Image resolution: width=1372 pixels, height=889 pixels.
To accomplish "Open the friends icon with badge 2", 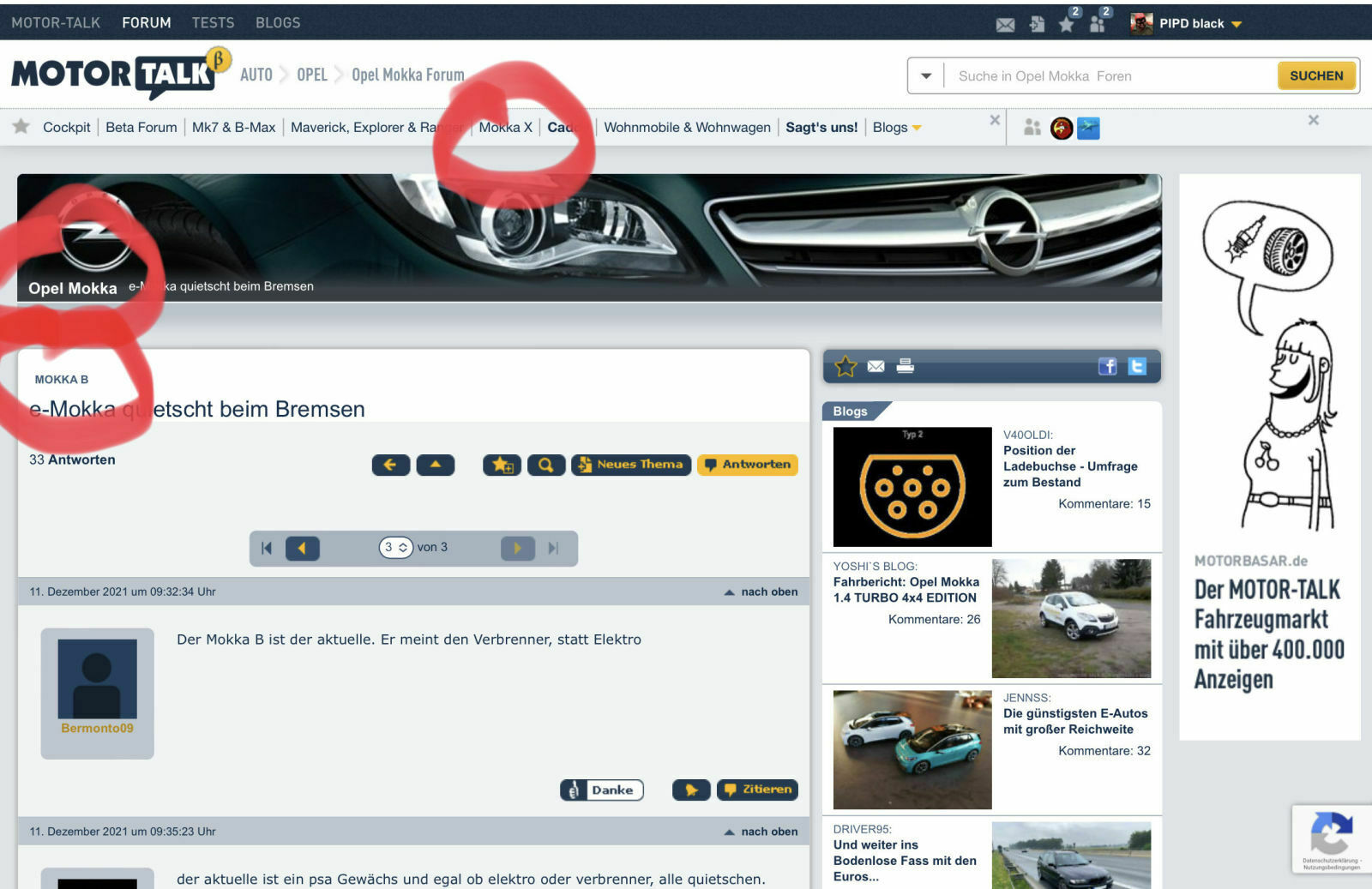I will pos(1098,22).
